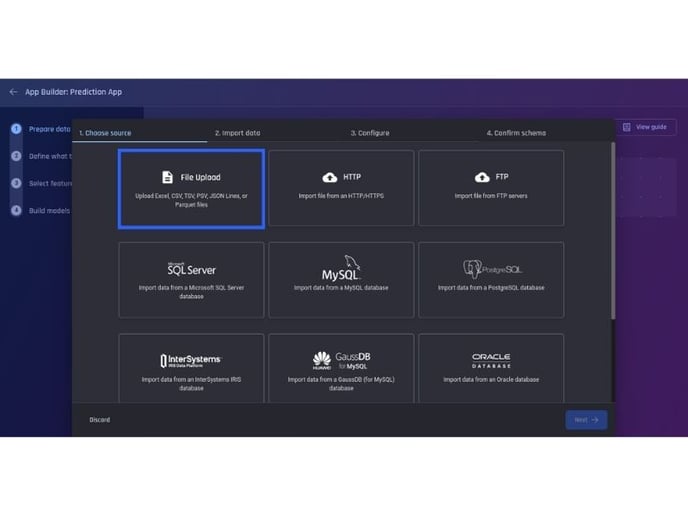Select the File Upload document icon
This screenshot has width=688, height=516.
pyautogui.click(x=167, y=177)
